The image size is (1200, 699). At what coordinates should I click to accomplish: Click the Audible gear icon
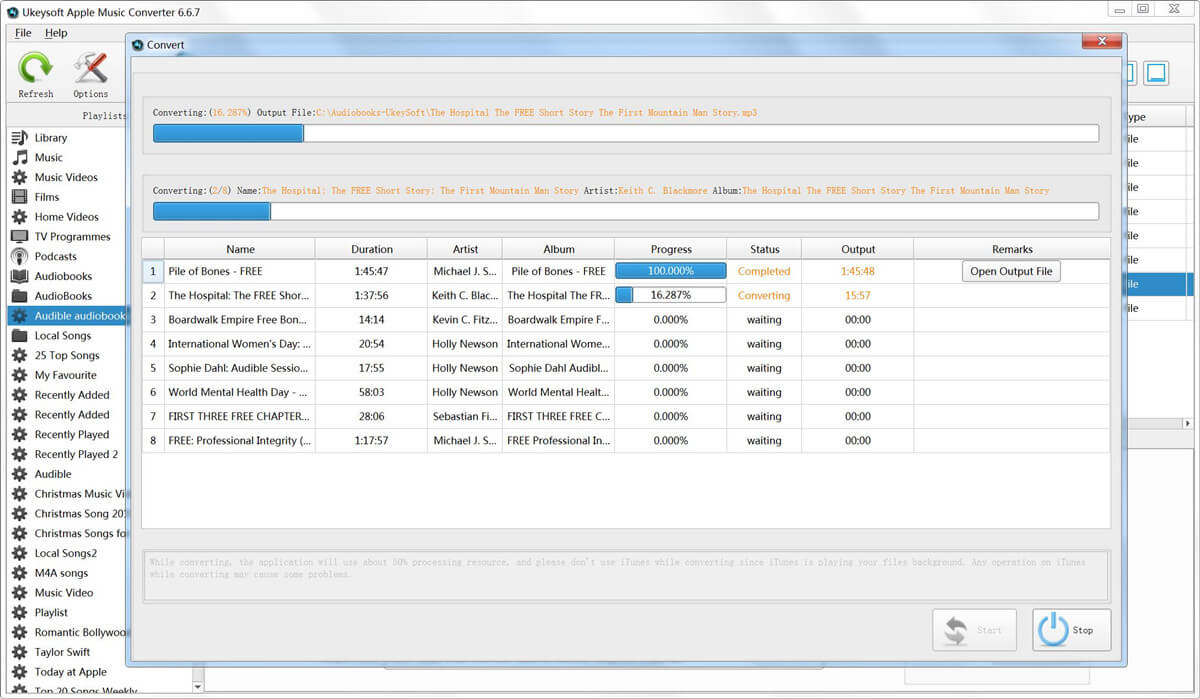pyautogui.click(x=19, y=474)
